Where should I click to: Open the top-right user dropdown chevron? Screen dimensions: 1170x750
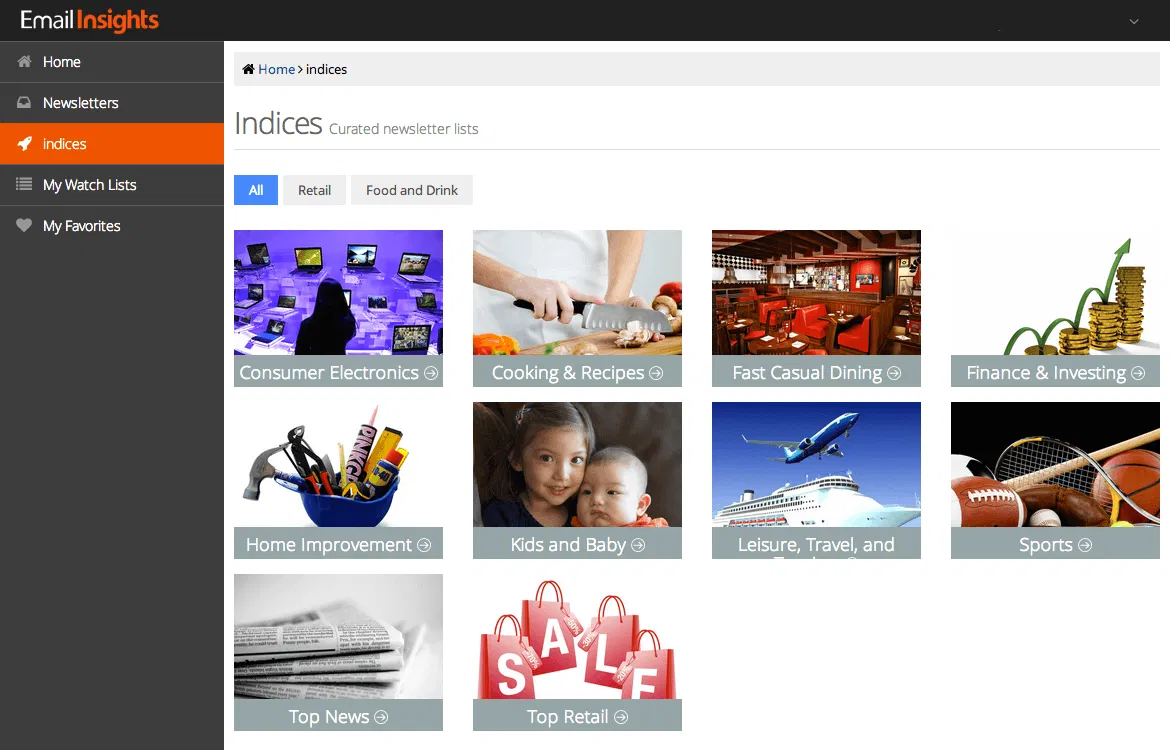(x=1134, y=21)
